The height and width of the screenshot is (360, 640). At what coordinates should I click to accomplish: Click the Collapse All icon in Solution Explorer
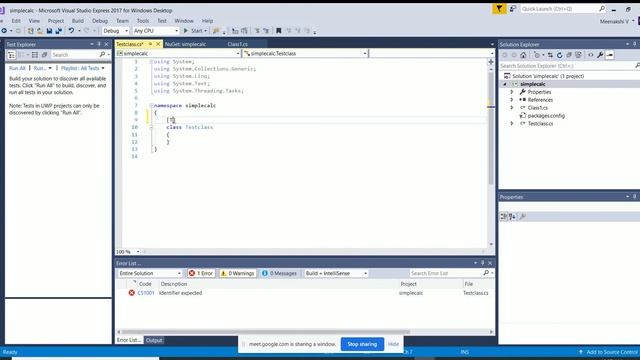click(x=569, y=55)
